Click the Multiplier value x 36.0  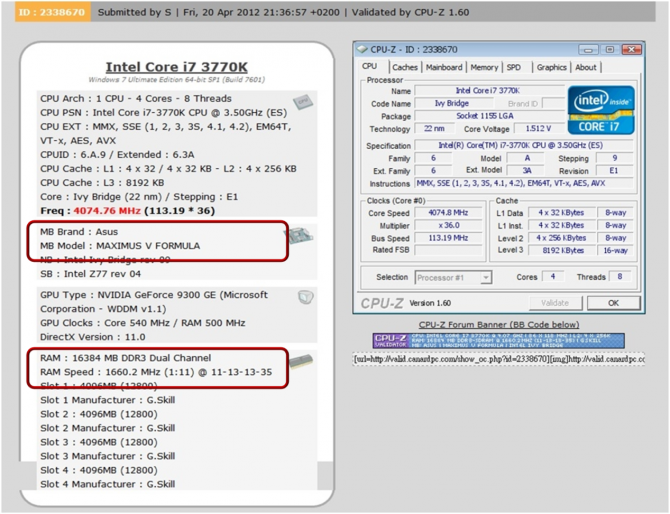click(x=448, y=225)
